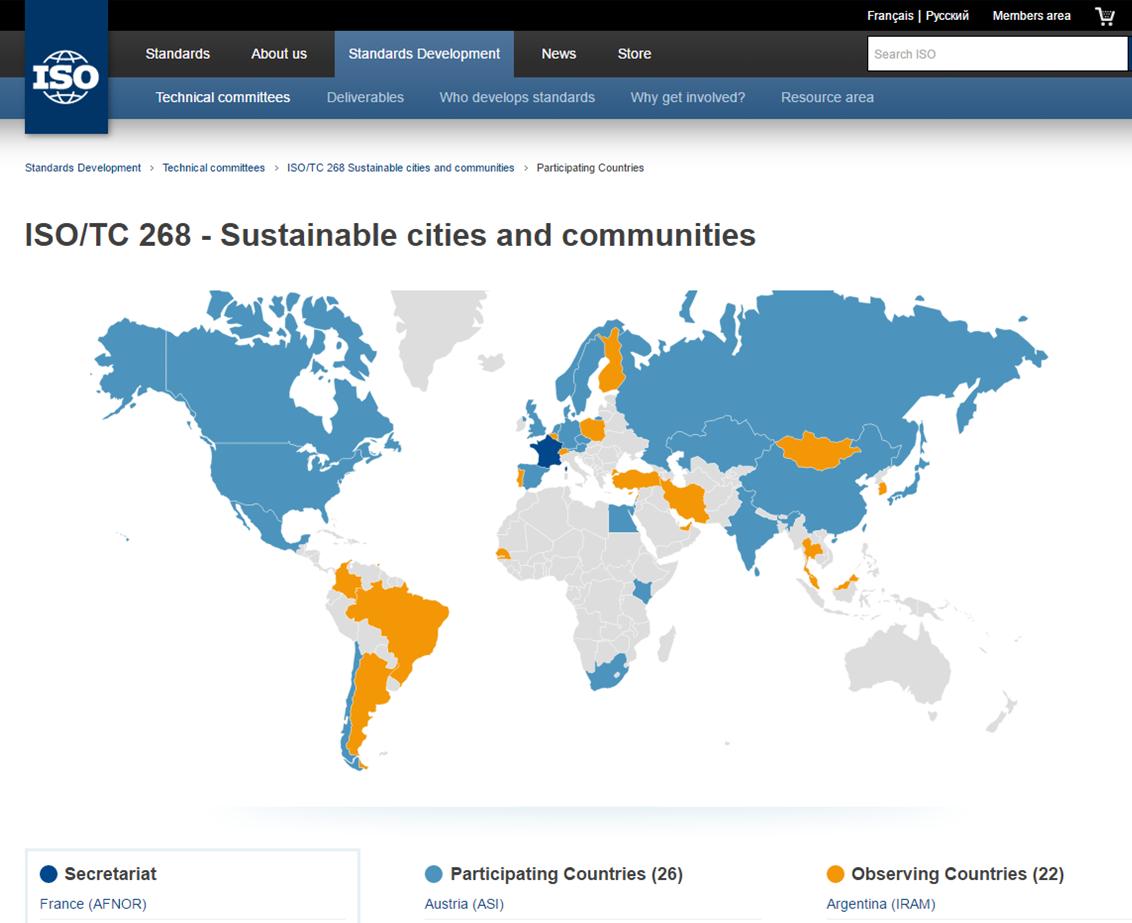Go to the News section
Screen dimensions: 1132x923
(x=558, y=54)
